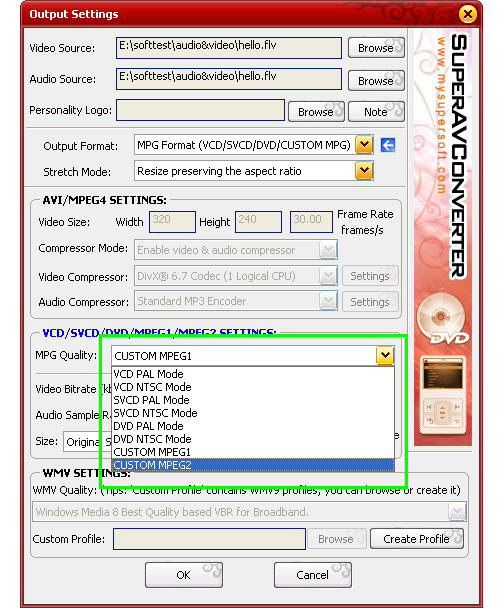Click the Video Source path field

(x=229, y=48)
